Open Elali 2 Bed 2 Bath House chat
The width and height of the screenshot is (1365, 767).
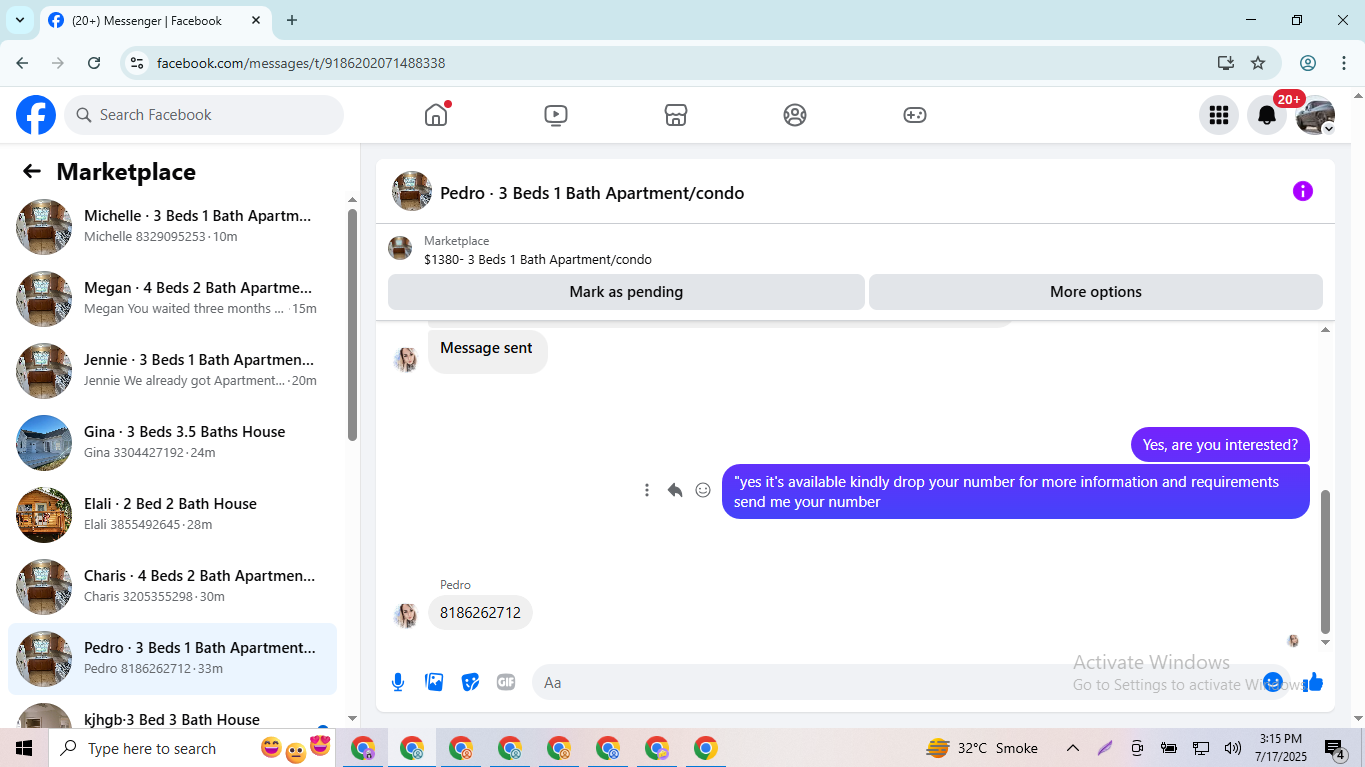pos(172,515)
